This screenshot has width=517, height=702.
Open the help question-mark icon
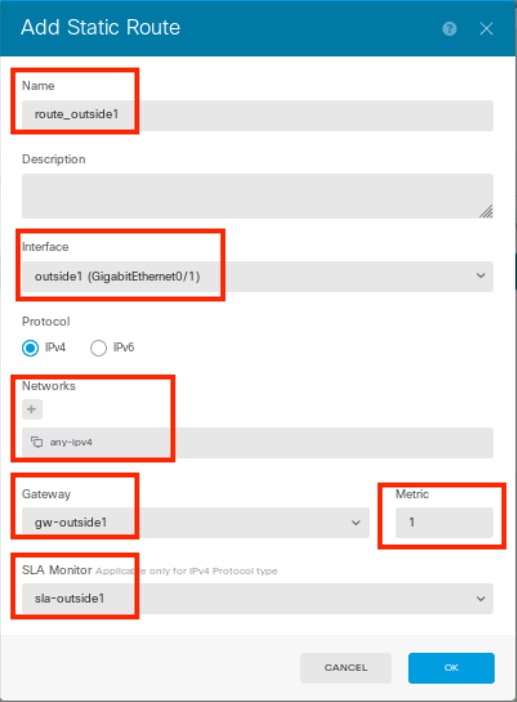click(449, 29)
